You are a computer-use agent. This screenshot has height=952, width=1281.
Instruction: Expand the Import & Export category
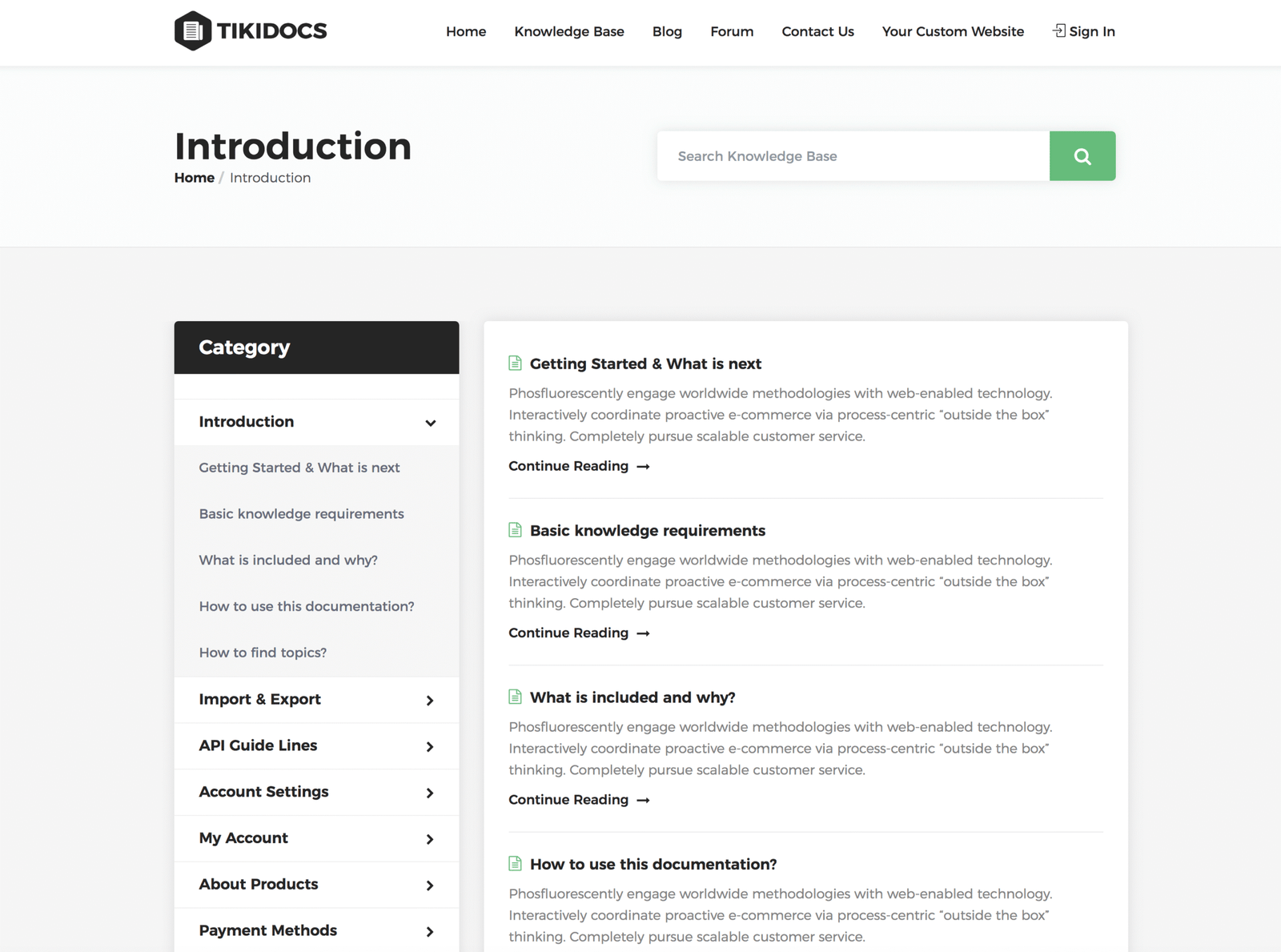430,701
